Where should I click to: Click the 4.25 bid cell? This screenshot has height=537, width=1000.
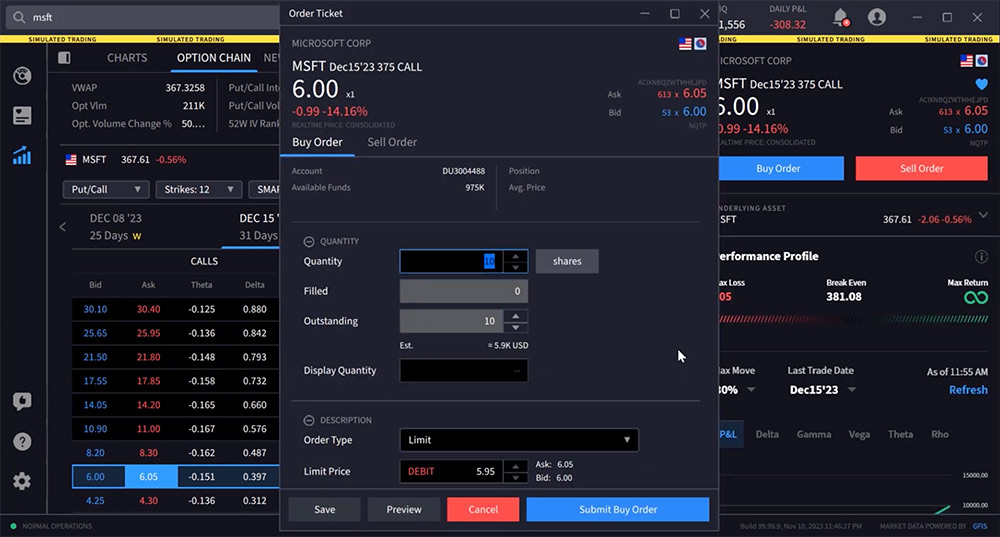[96, 501]
